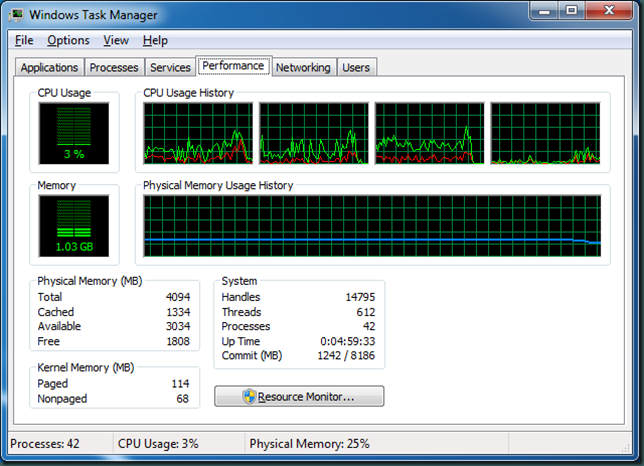Click the Commit value 1242 / 8186
Viewport: 644px width, 466px height.
click(346, 355)
